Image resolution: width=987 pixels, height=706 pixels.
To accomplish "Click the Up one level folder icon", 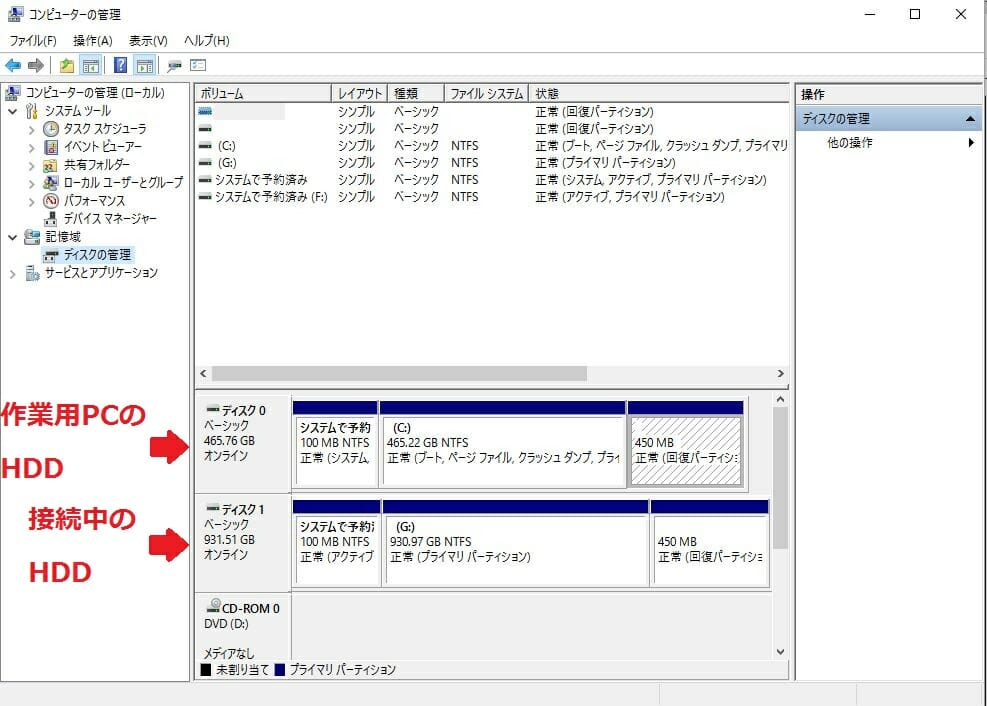I will (66, 66).
